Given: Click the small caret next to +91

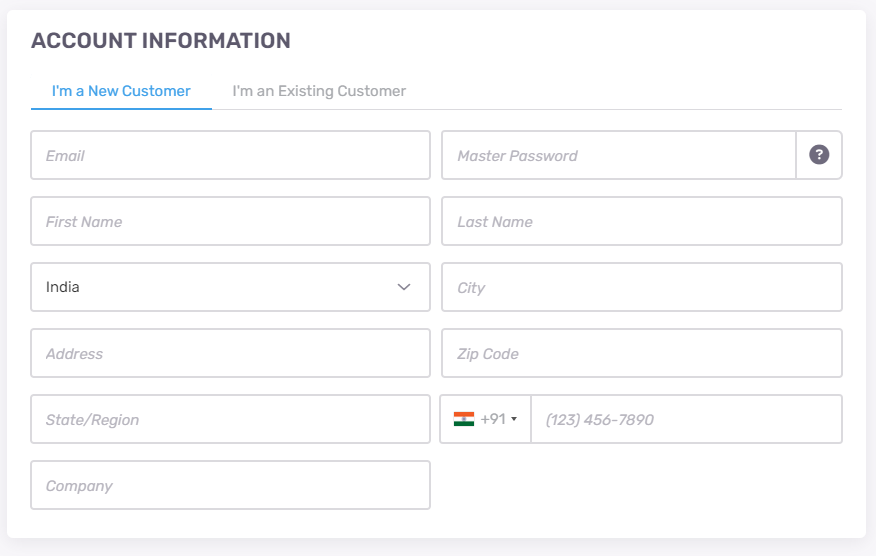Looking at the screenshot, I should (x=514, y=419).
